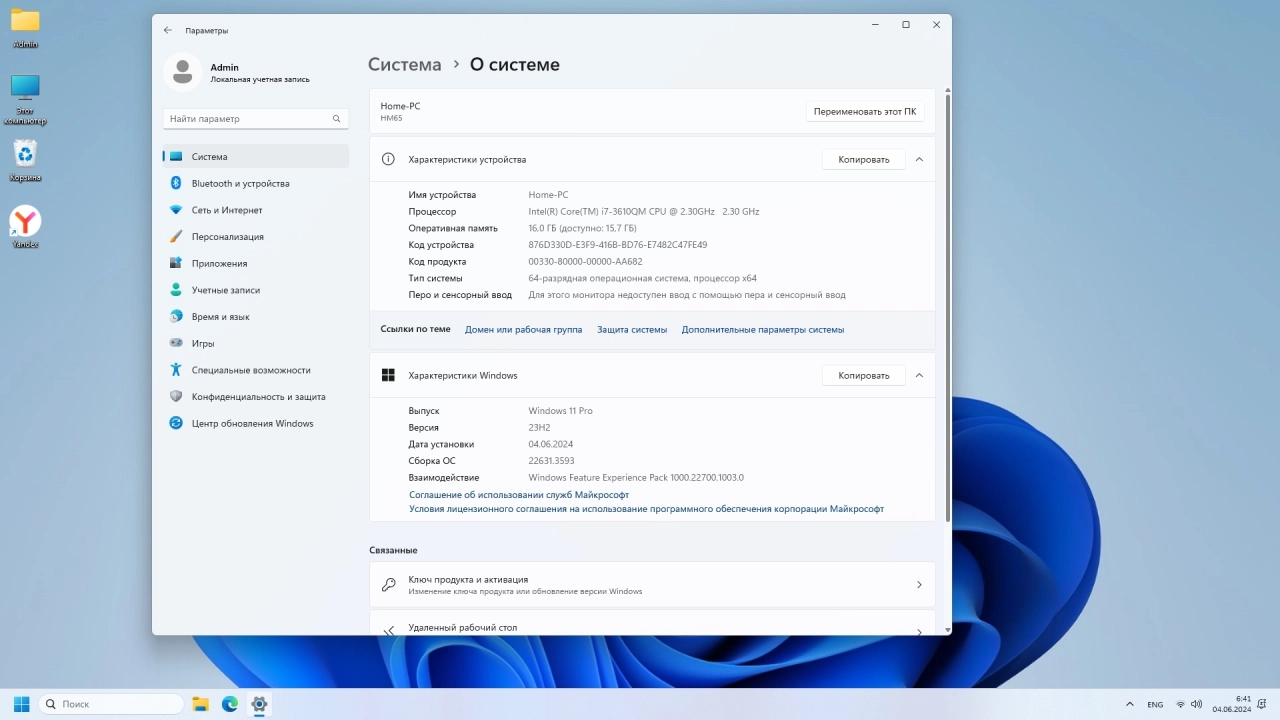This screenshot has height=720, width=1280.
Task: Click the Дата установки value 04.06.2024
Action: click(551, 444)
